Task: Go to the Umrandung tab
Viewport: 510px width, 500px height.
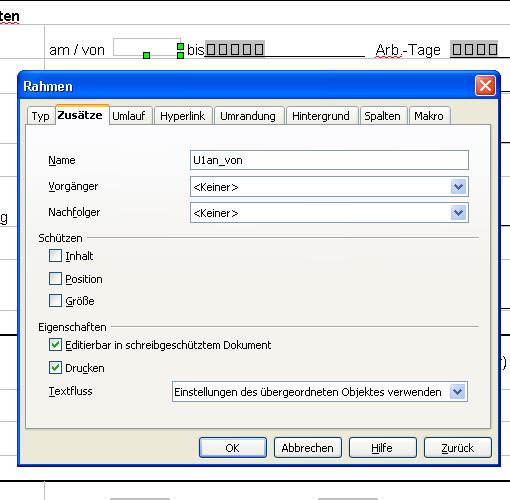Action: (x=249, y=116)
